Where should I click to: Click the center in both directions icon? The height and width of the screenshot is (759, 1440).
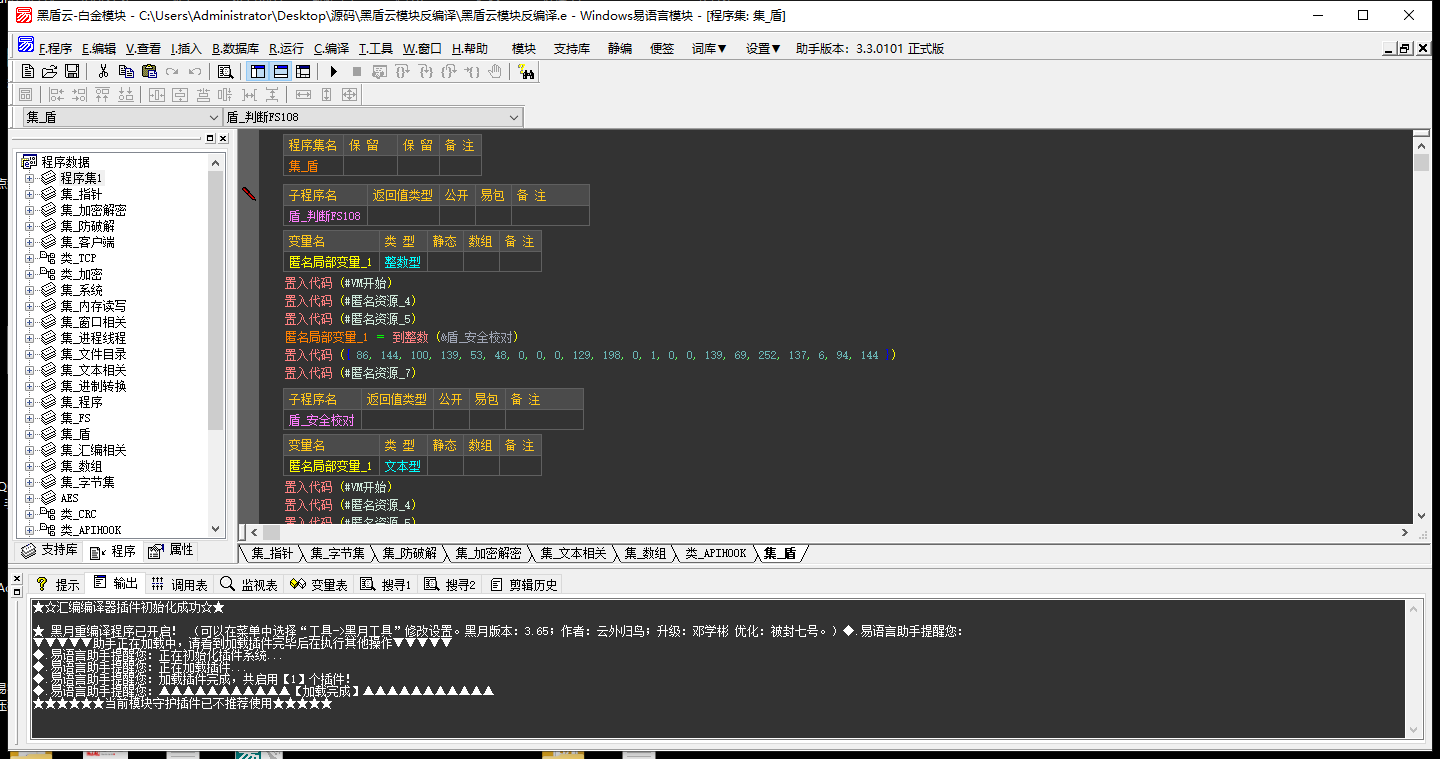coord(349,95)
